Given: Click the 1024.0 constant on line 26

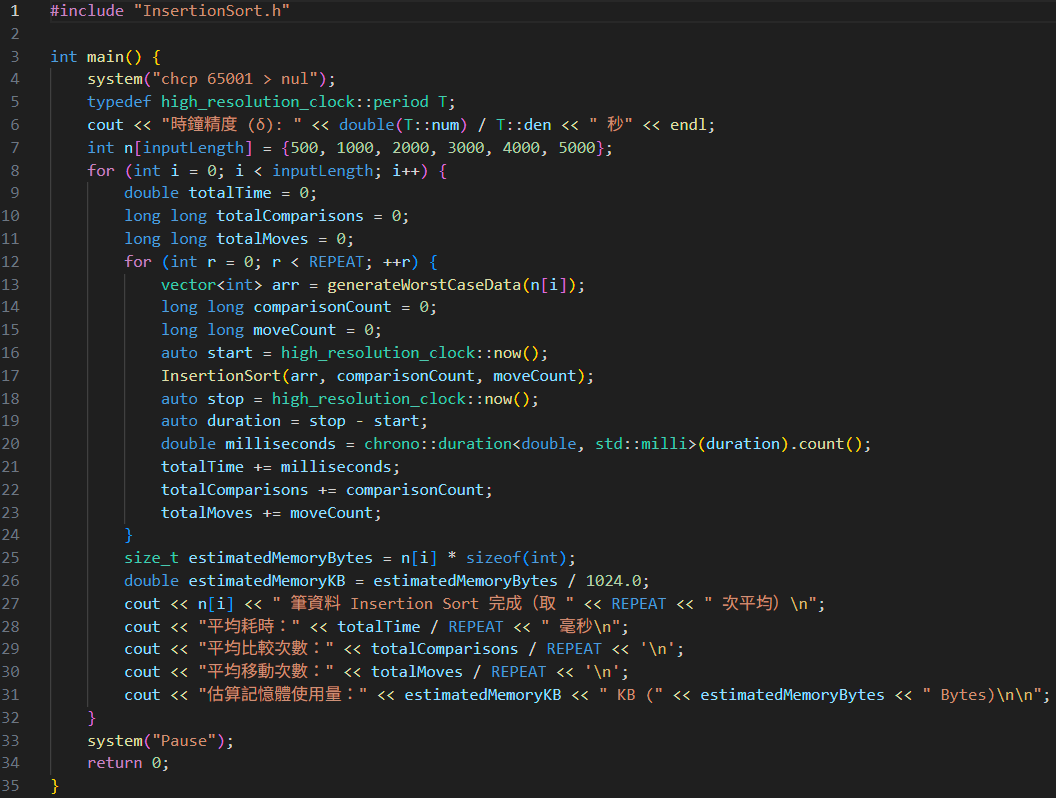Looking at the screenshot, I should tap(613, 580).
